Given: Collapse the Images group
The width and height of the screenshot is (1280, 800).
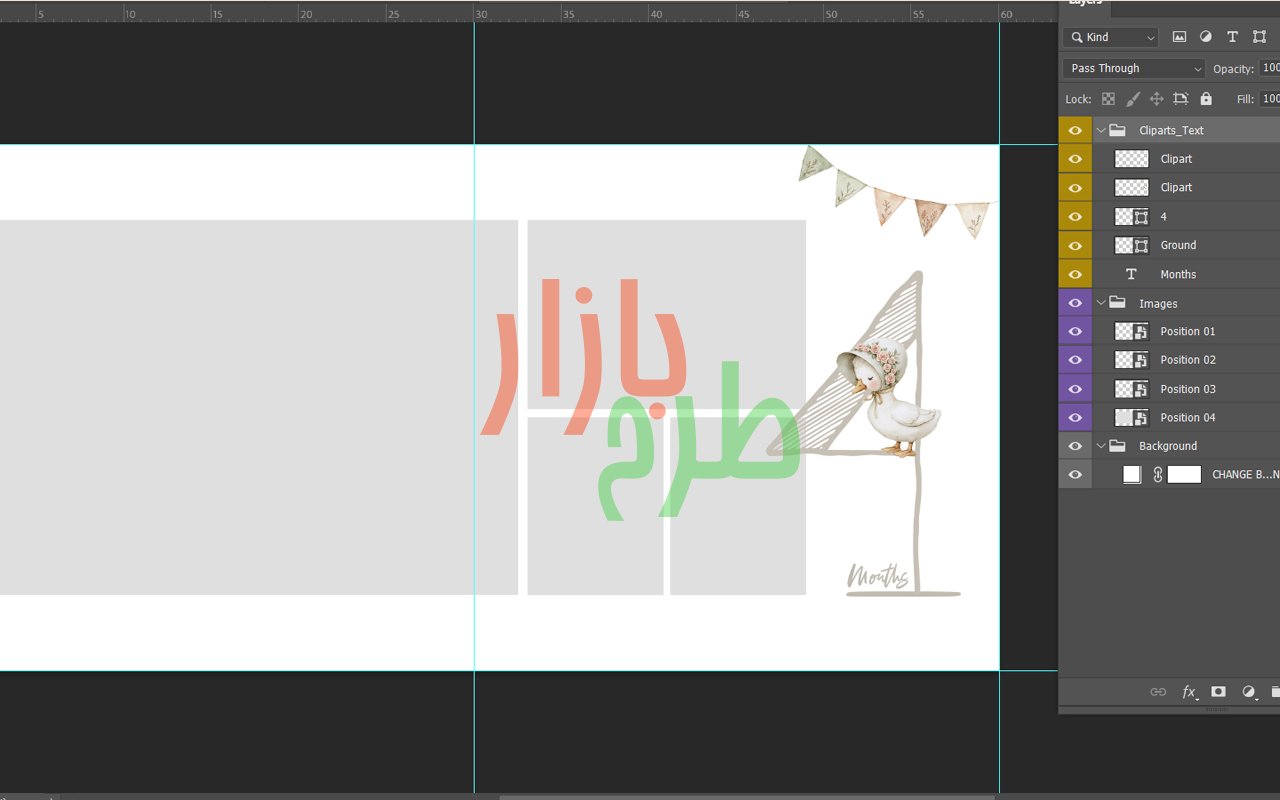Looking at the screenshot, I should pyautogui.click(x=1101, y=303).
